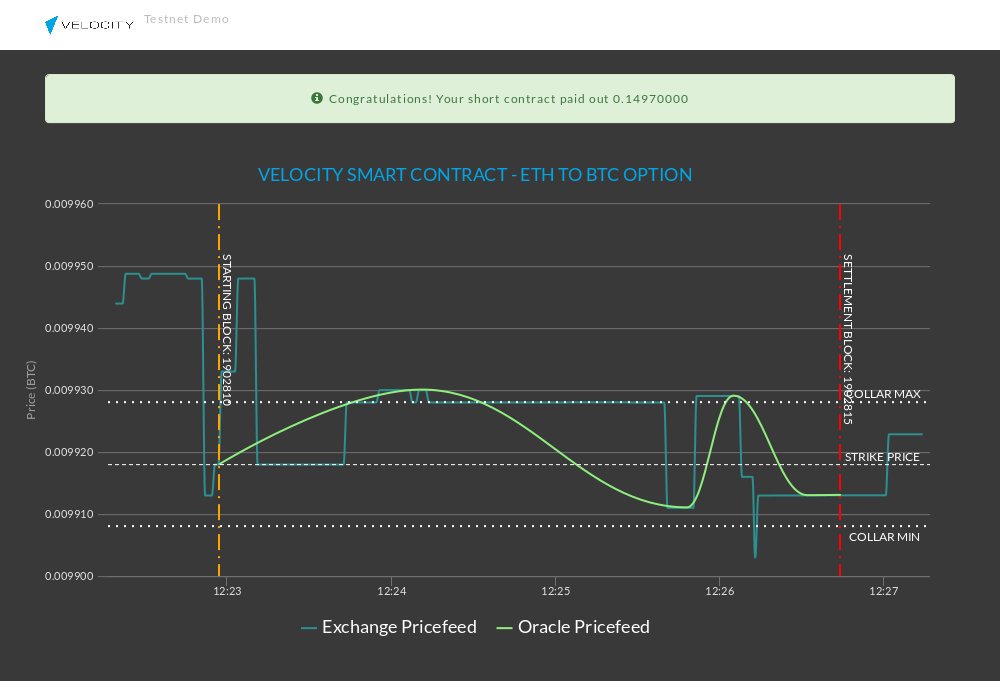
Task: Click the Settlement Block marker label
Action: point(848,339)
